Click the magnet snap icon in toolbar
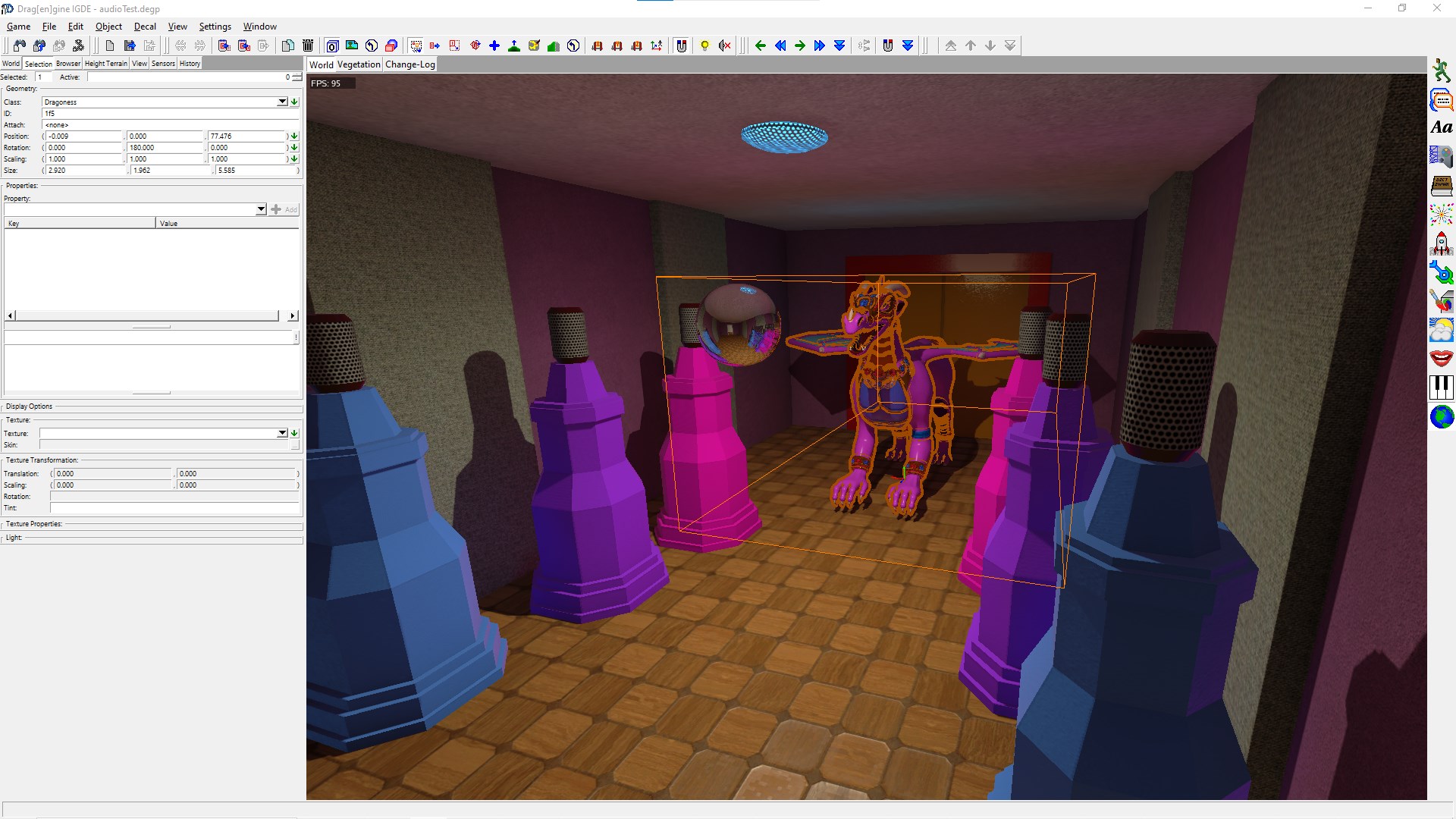This screenshot has width=1456, height=819. pos(681,45)
